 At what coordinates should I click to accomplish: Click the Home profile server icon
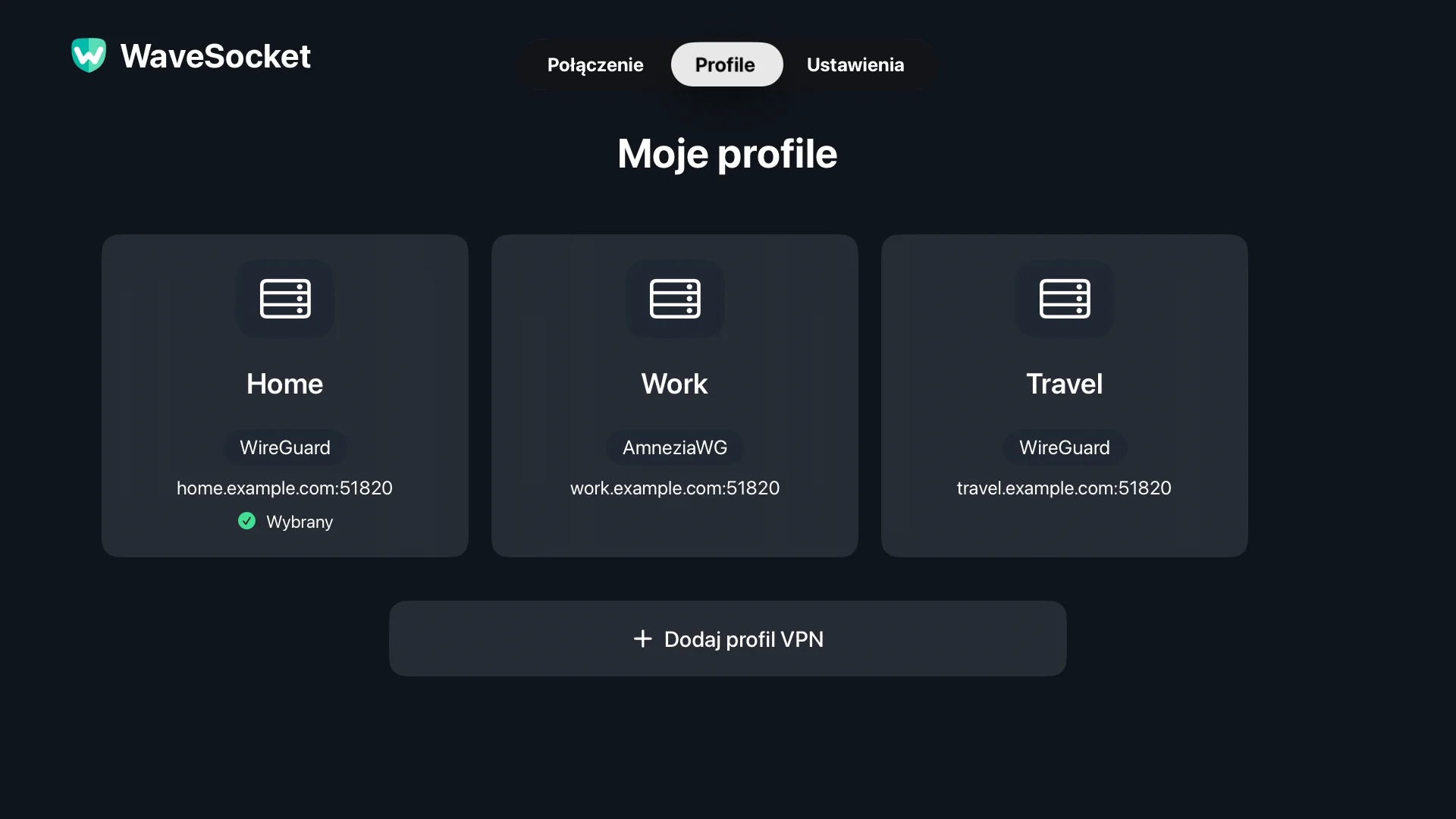click(x=285, y=299)
